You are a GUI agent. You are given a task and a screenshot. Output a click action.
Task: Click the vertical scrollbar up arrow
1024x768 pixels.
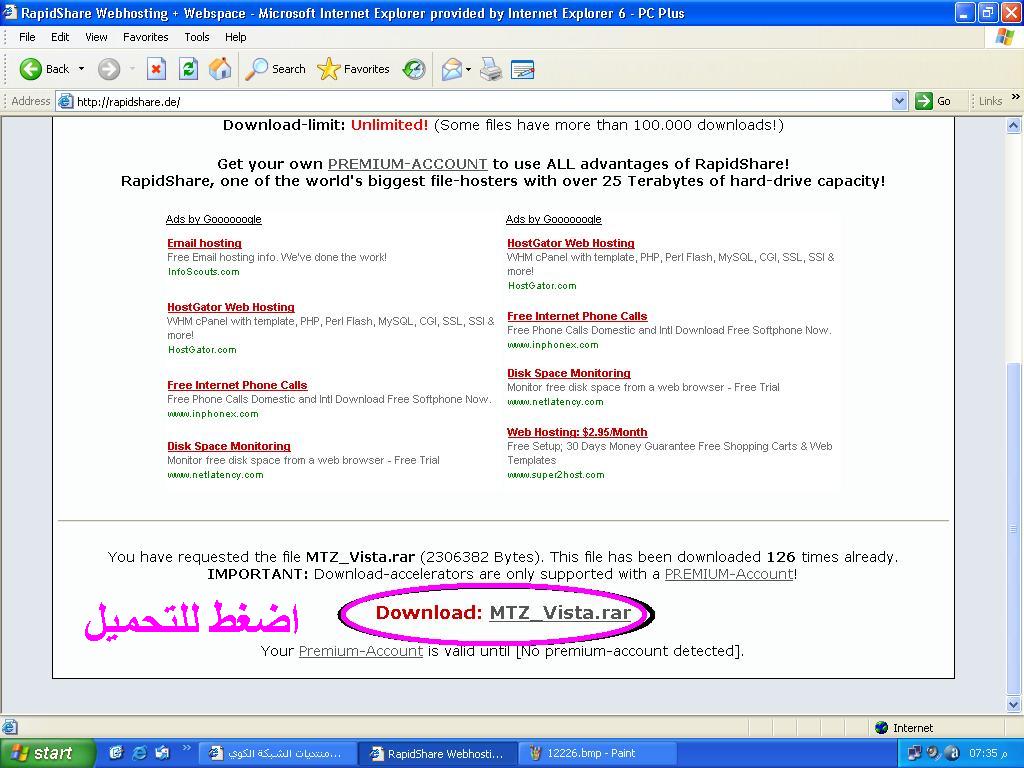click(1014, 125)
